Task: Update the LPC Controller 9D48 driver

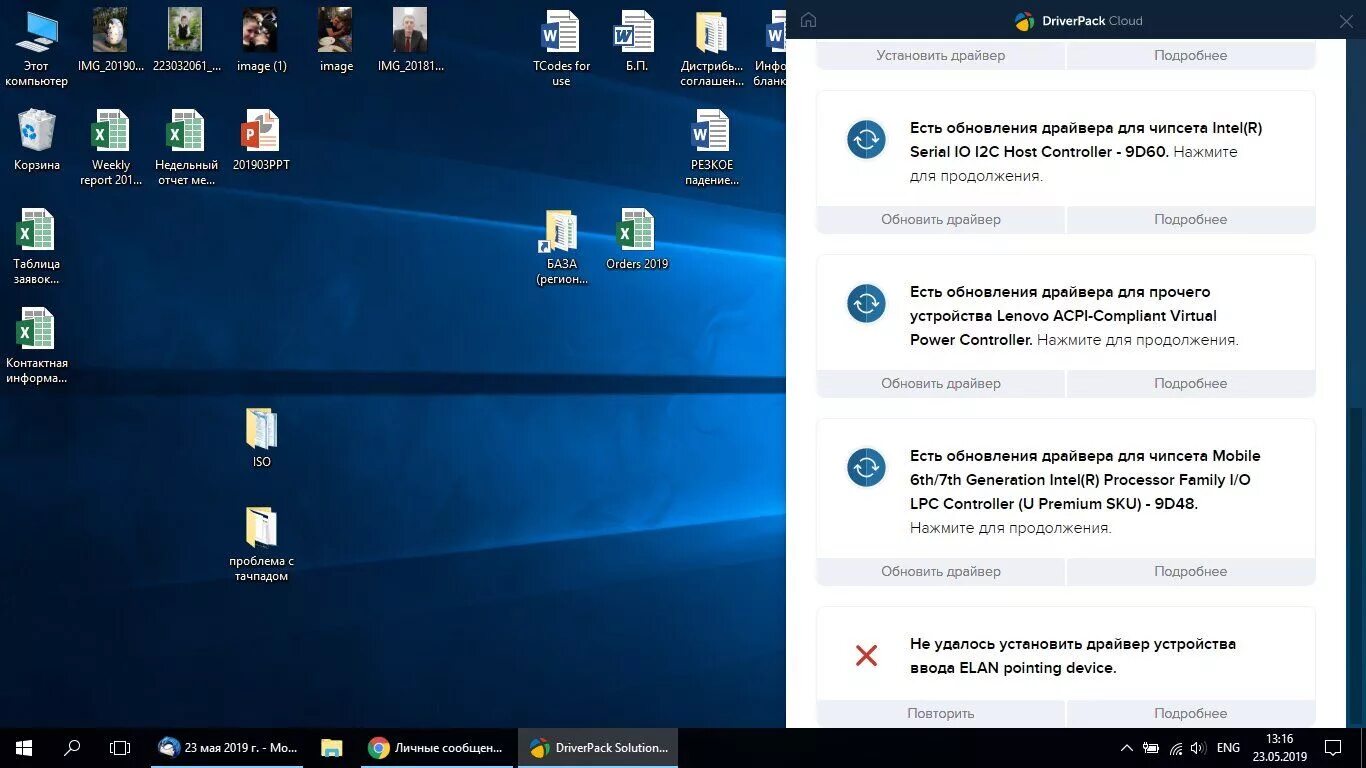Action: 941,571
